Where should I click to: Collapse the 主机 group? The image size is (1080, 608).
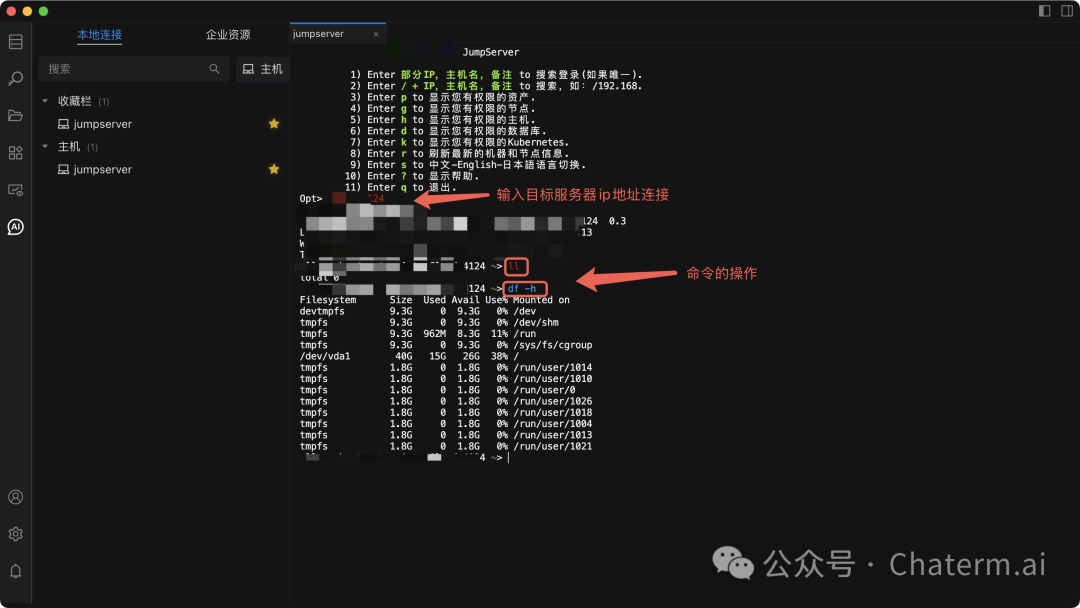pyautogui.click(x=44, y=146)
